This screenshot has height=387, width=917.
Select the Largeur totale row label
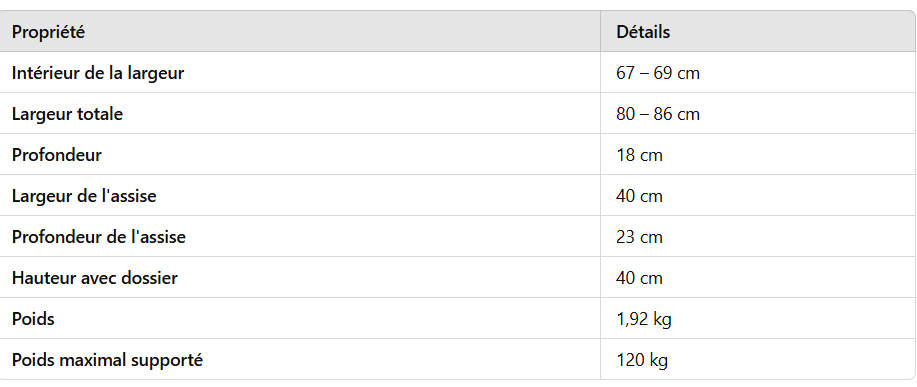pyautogui.click(x=67, y=114)
